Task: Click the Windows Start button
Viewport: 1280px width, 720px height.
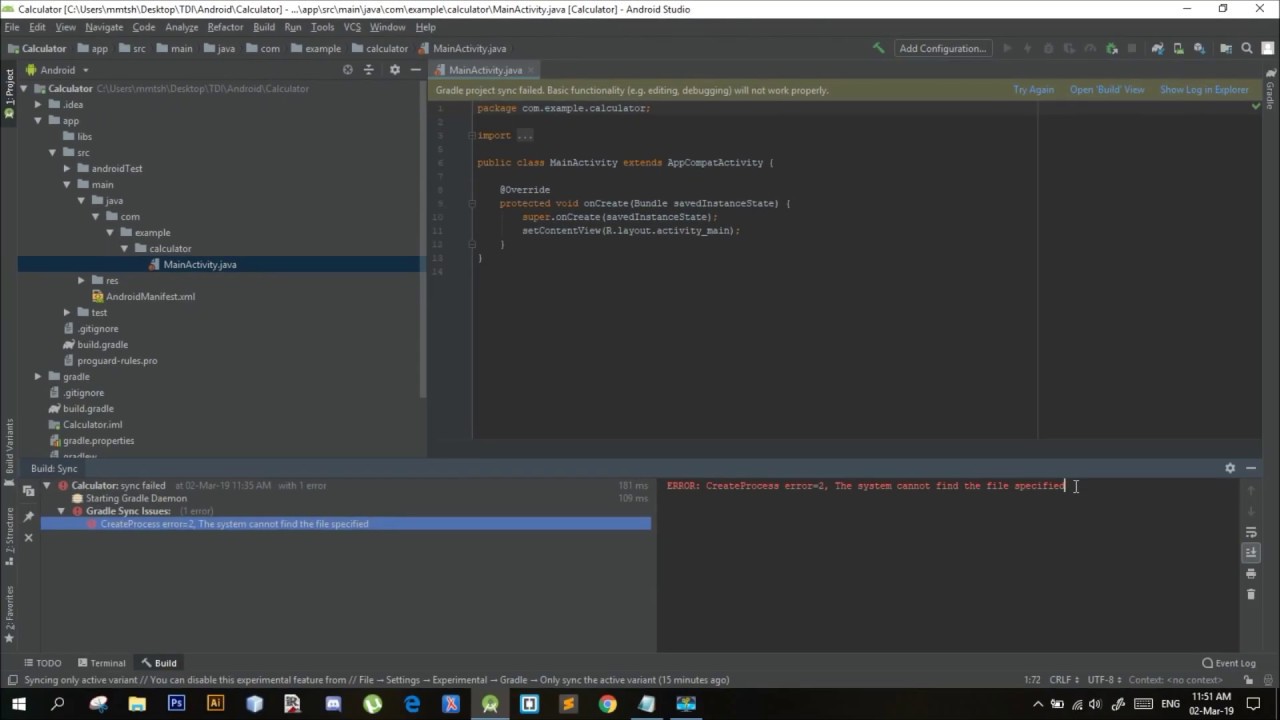Action: 19,704
